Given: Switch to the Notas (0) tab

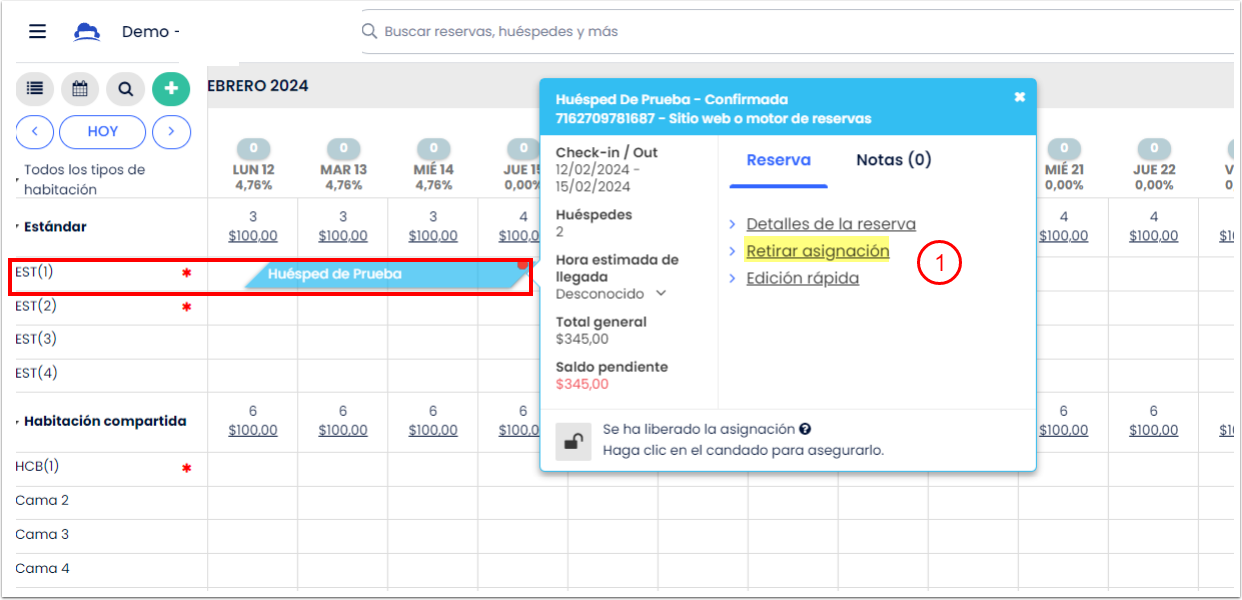Looking at the screenshot, I should [893, 158].
